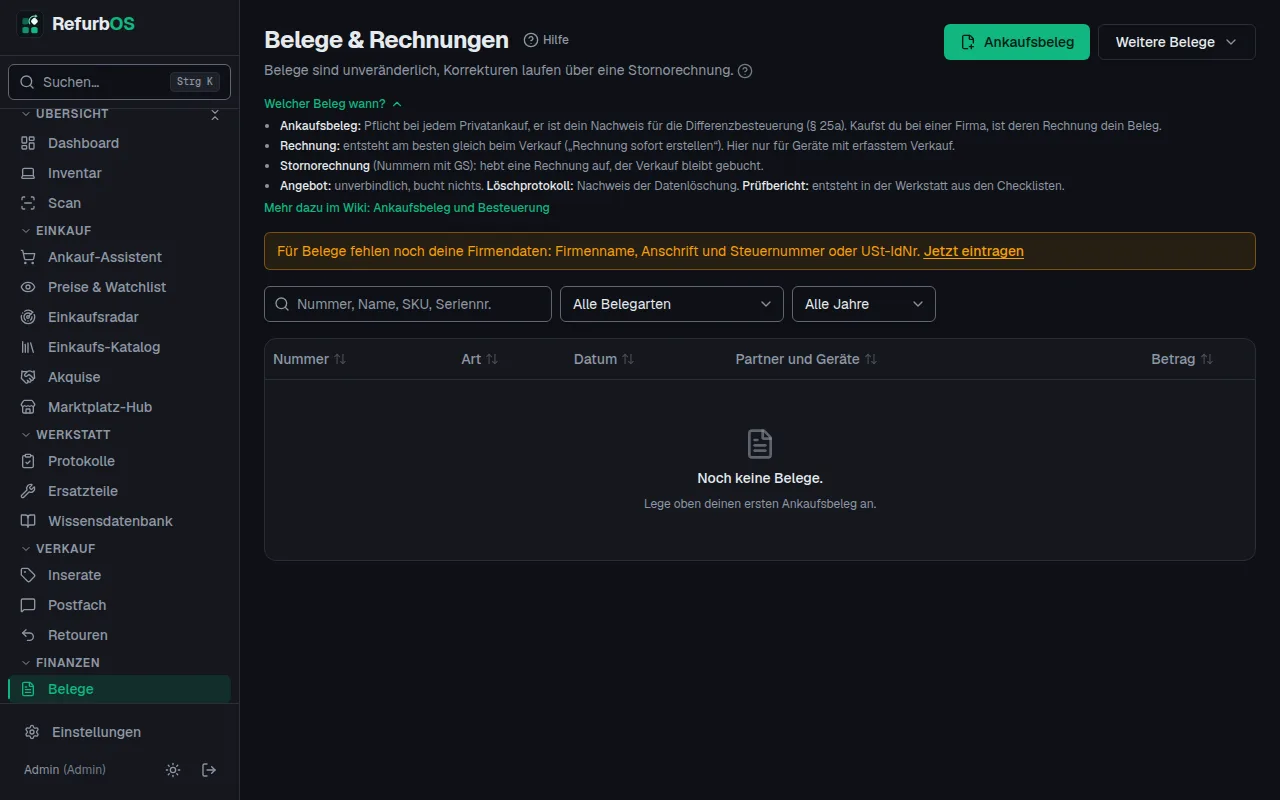This screenshot has width=1280, height=800.
Task: Click the clipboard icon for Protokolle
Action: tap(28, 461)
